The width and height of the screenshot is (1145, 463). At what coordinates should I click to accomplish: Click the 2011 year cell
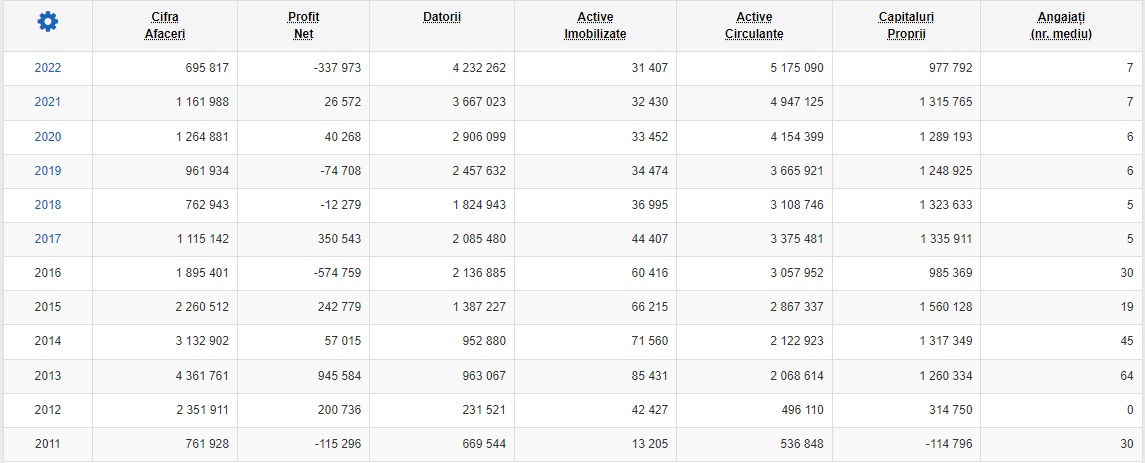point(48,443)
